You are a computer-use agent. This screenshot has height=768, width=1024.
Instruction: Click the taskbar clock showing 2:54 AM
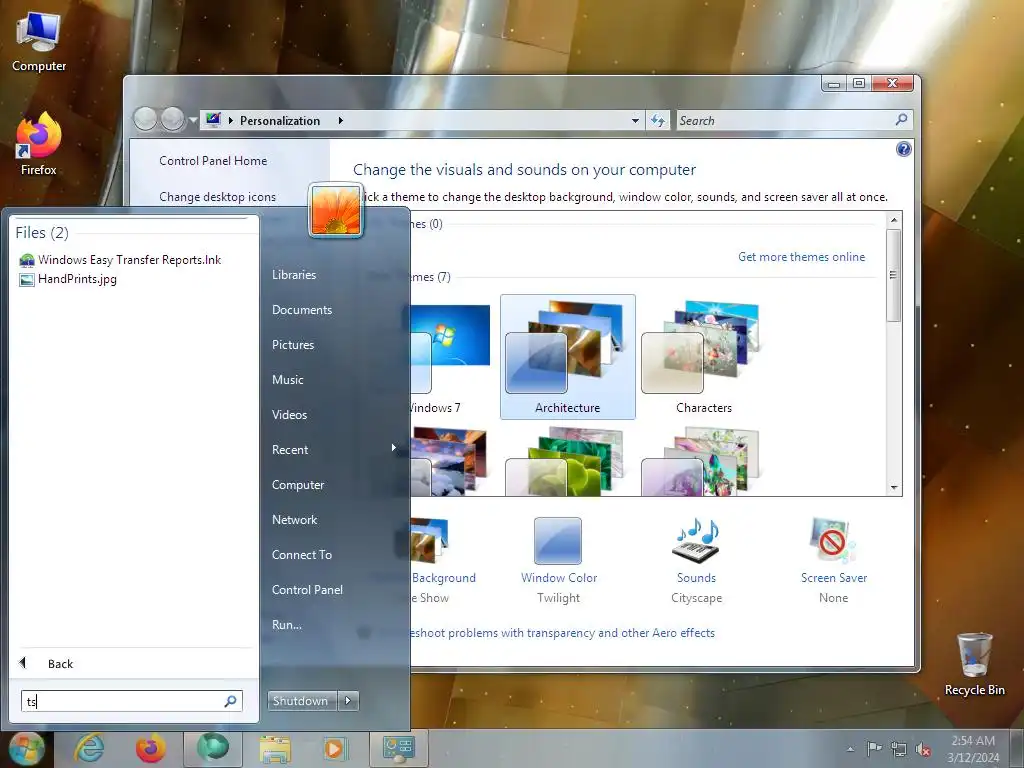click(x=973, y=748)
